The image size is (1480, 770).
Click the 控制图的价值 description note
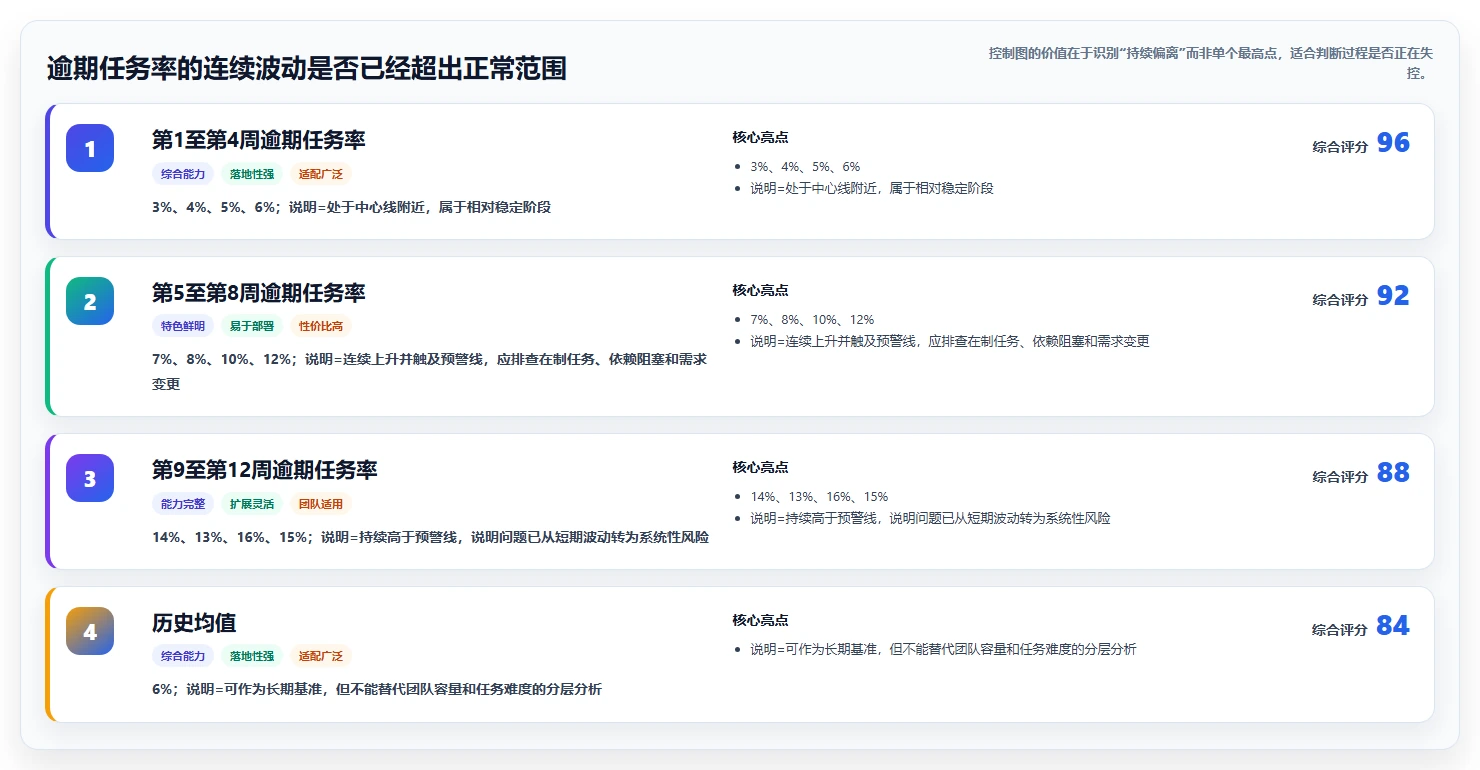click(x=1212, y=62)
